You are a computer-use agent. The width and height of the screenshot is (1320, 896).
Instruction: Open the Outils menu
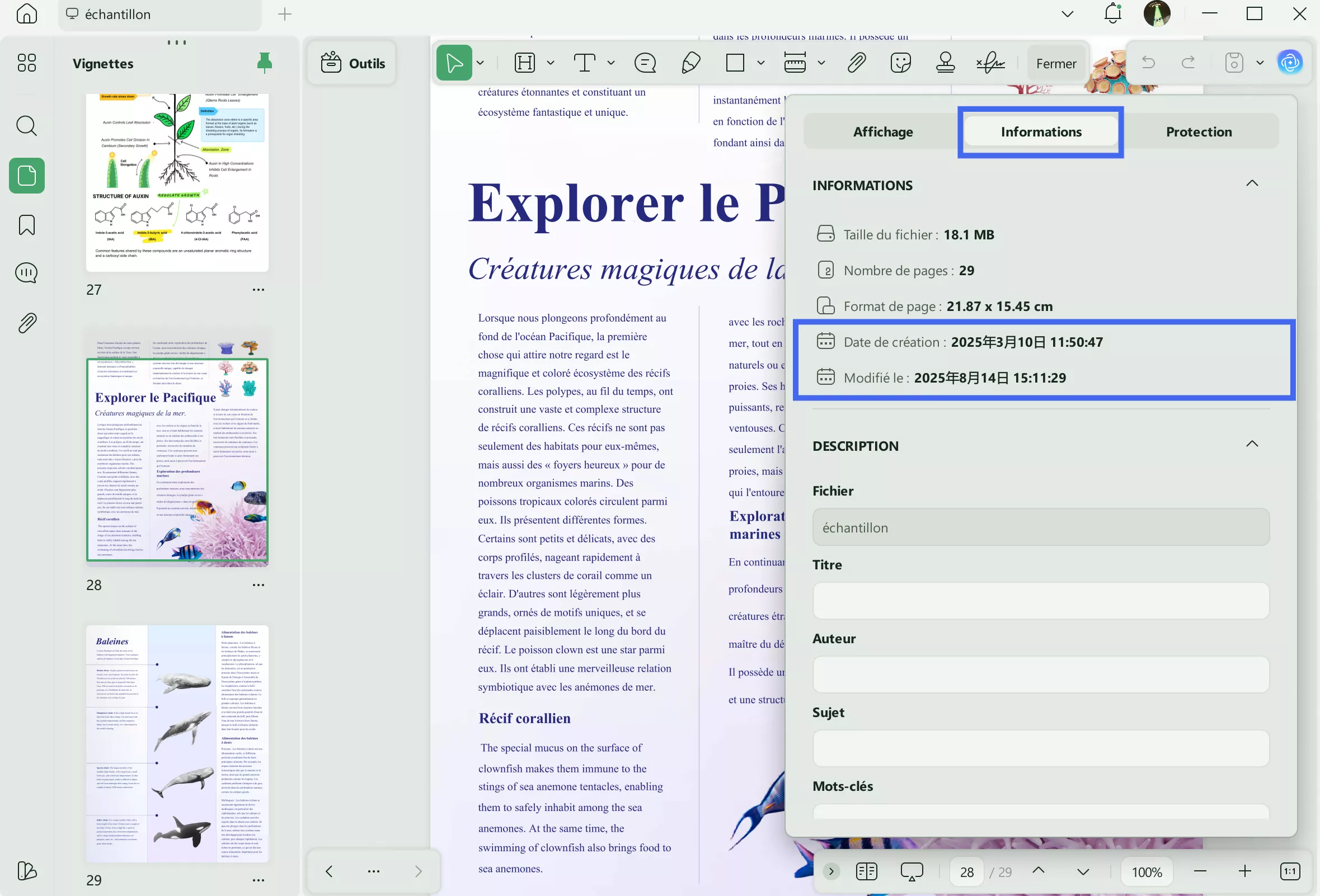pyautogui.click(x=351, y=63)
